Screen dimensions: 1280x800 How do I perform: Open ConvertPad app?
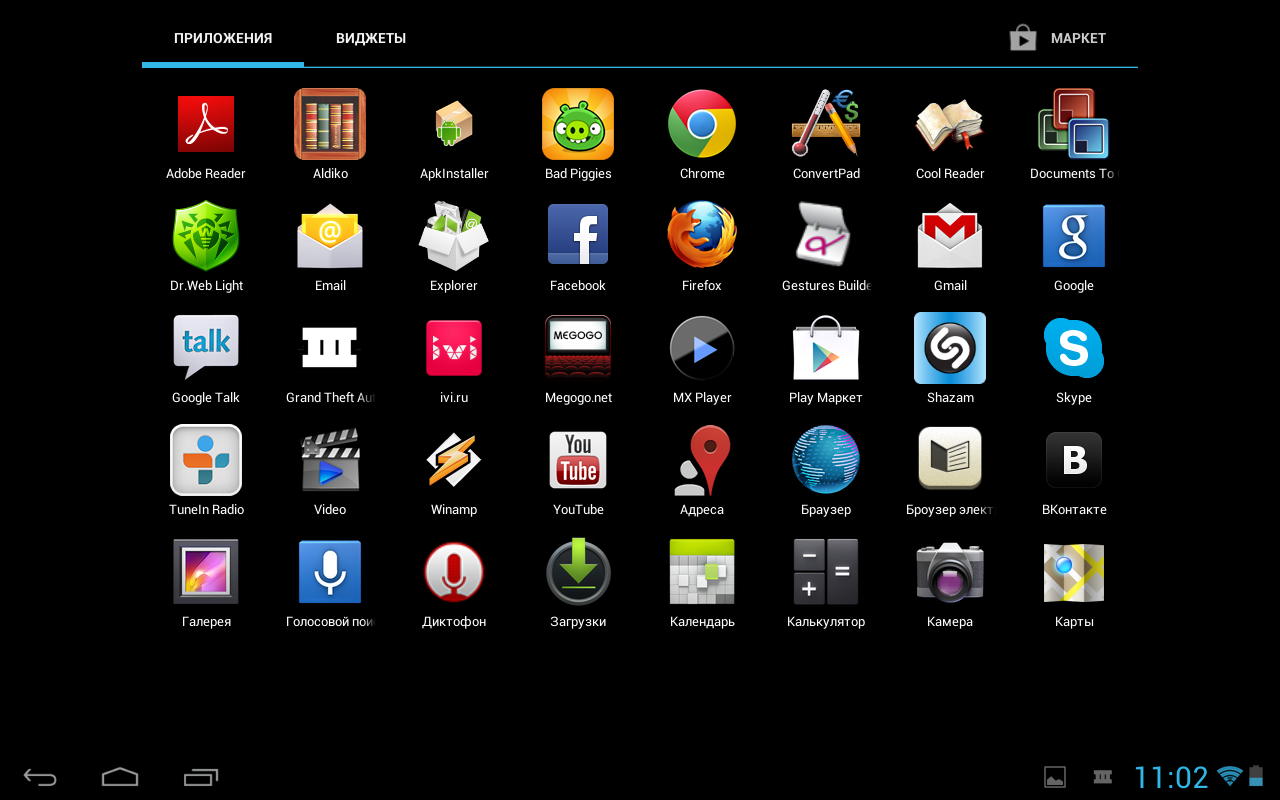826,124
